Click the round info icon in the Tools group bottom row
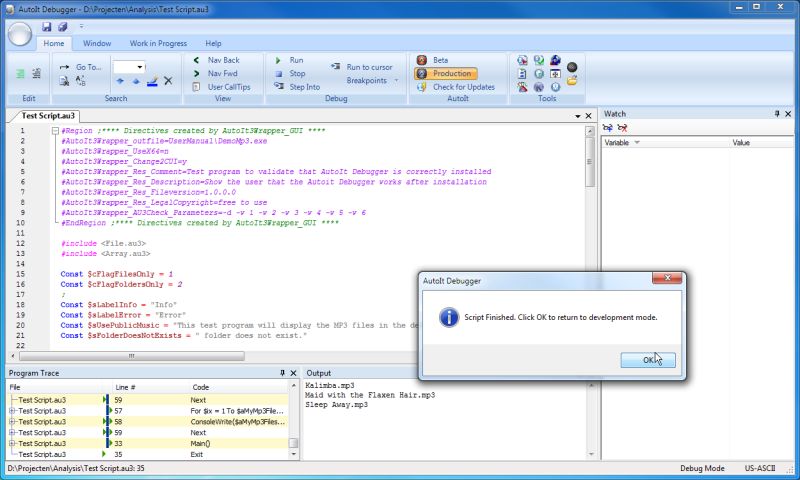Image resolution: width=800 pixels, height=480 pixels. point(555,87)
